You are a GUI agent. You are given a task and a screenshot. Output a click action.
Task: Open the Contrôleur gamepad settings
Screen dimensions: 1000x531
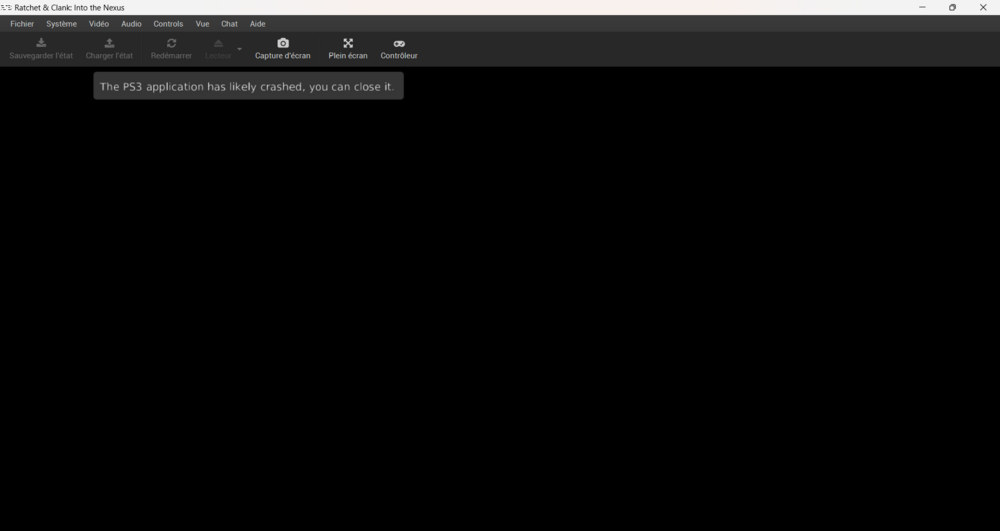[x=399, y=43]
